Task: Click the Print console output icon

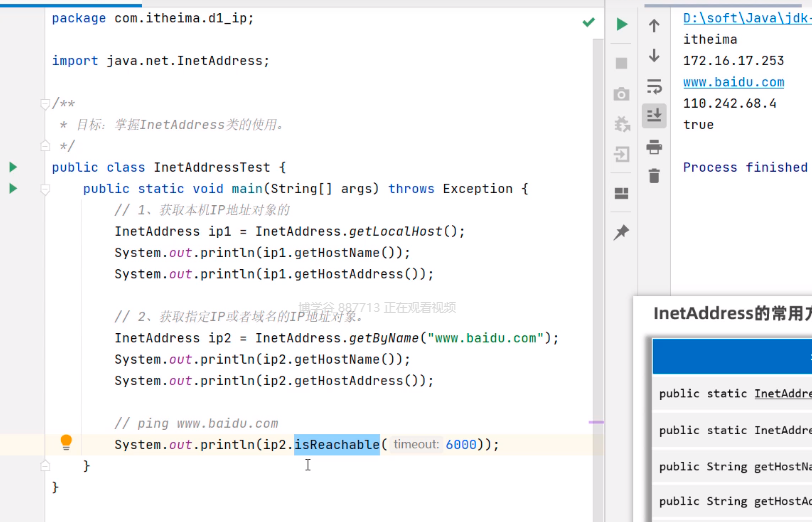Action: point(654,147)
